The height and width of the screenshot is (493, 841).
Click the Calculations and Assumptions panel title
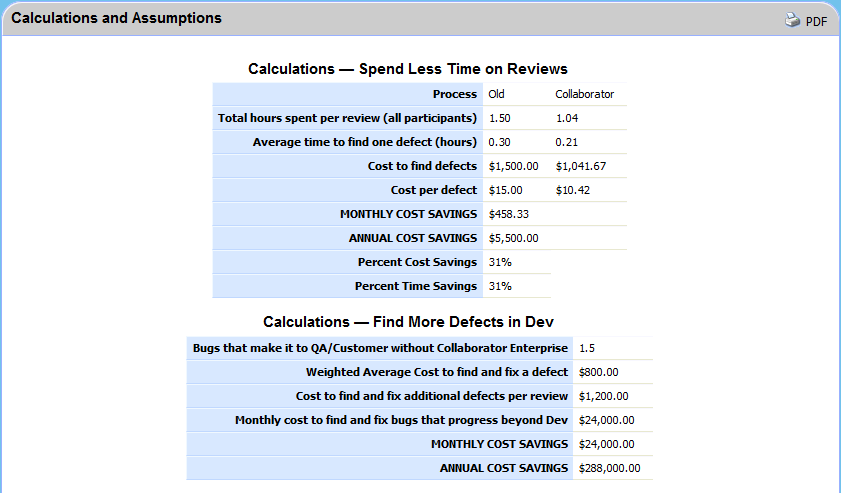(x=116, y=18)
